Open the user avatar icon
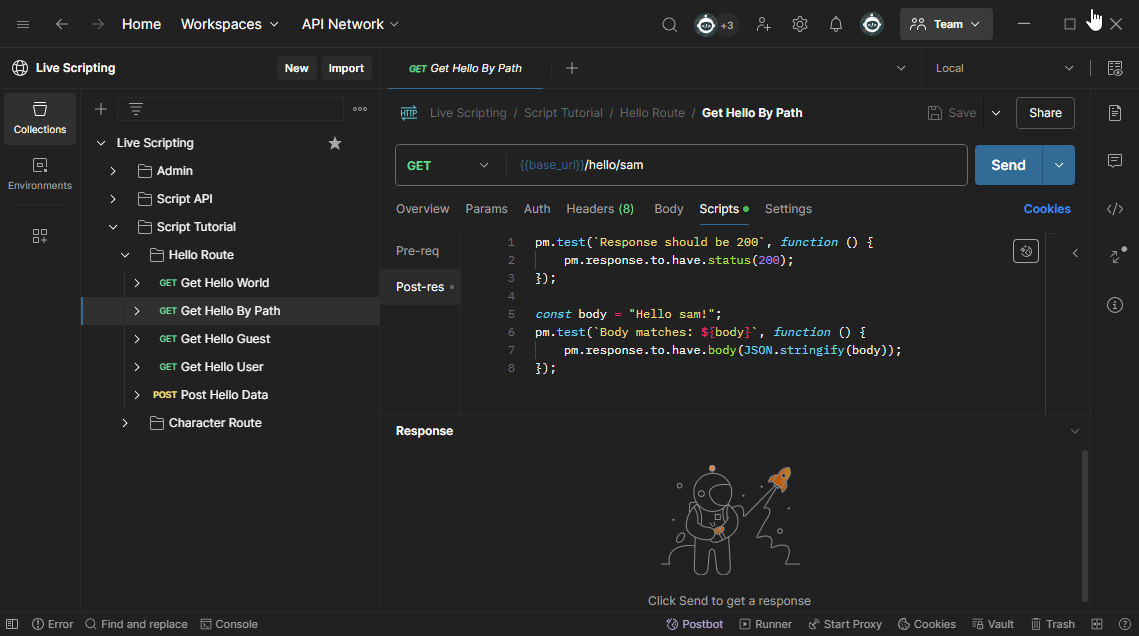Screen dimensions: 1139x636 coord(872,25)
